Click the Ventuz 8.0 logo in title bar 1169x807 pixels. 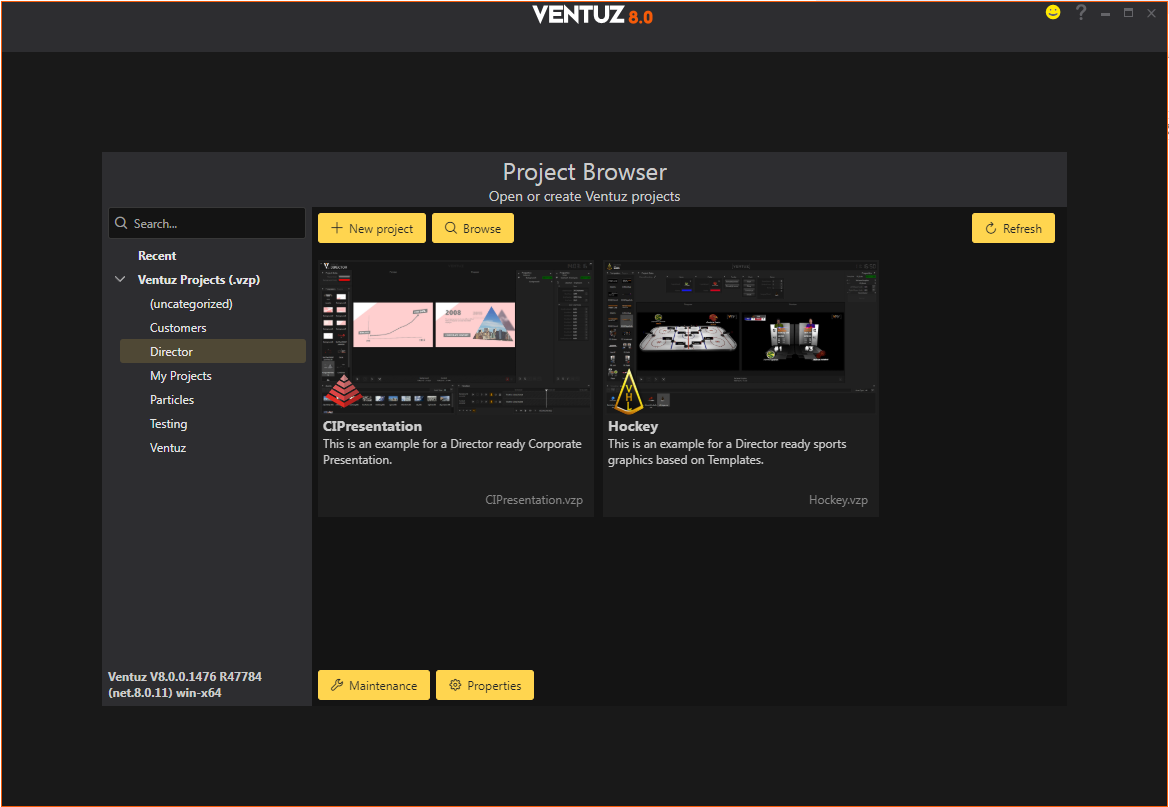592,15
